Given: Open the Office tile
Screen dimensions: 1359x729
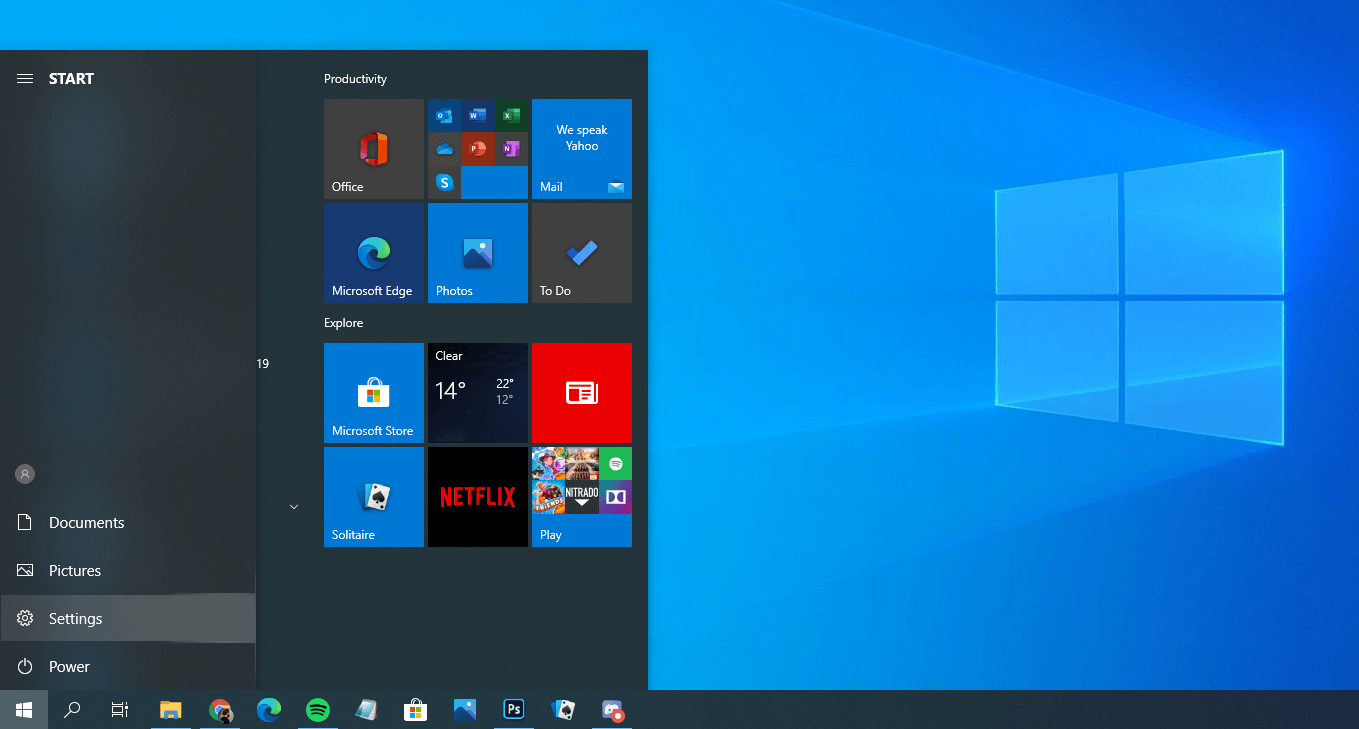Looking at the screenshot, I should click(x=374, y=149).
